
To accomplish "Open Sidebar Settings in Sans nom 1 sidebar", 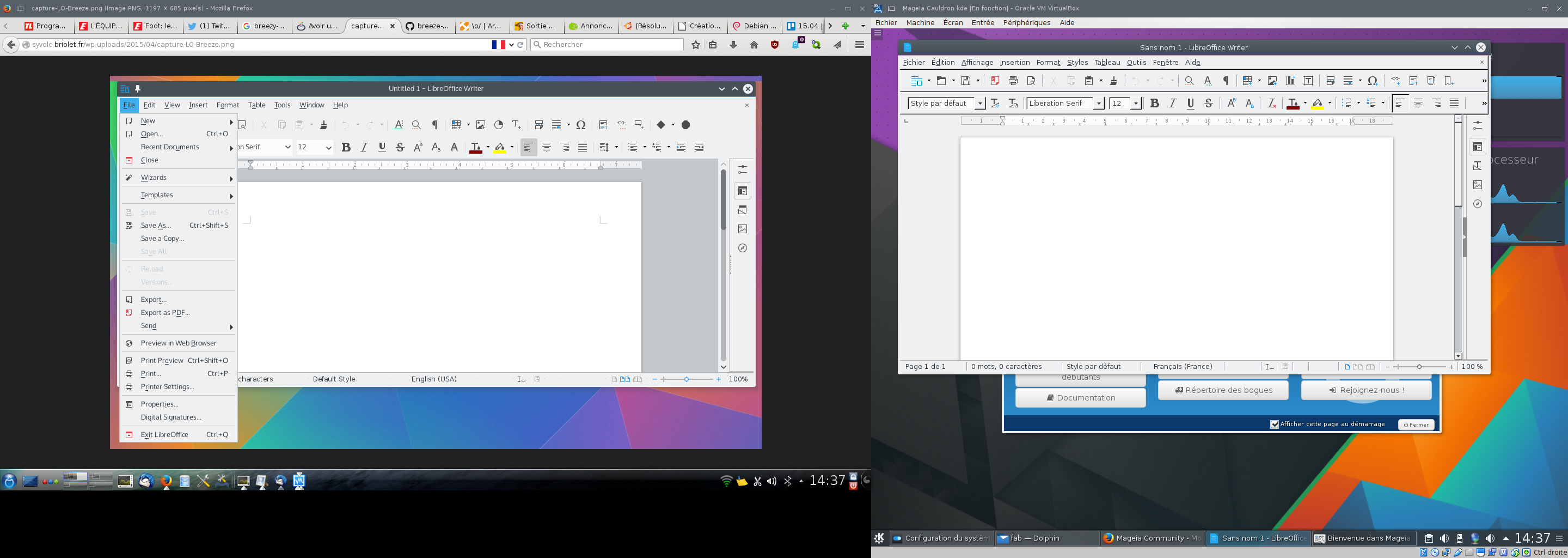I will 1477,126.
